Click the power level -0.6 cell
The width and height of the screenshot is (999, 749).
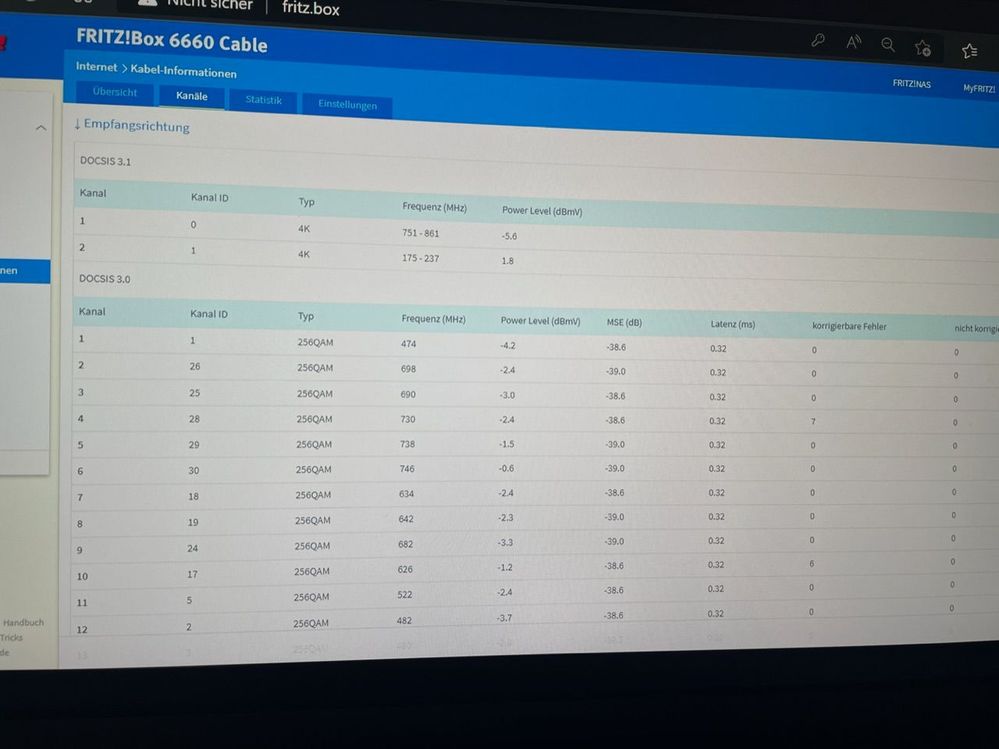coord(507,468)
